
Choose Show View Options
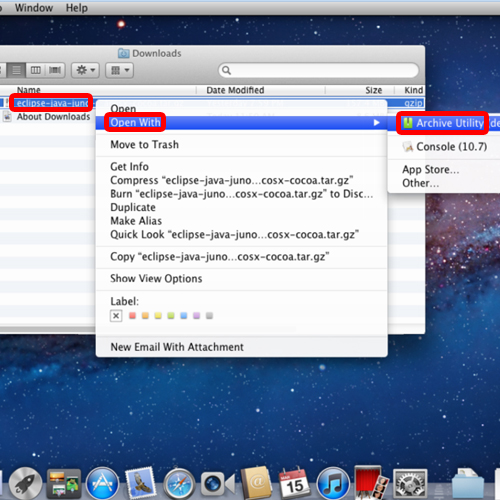point(156,278)
